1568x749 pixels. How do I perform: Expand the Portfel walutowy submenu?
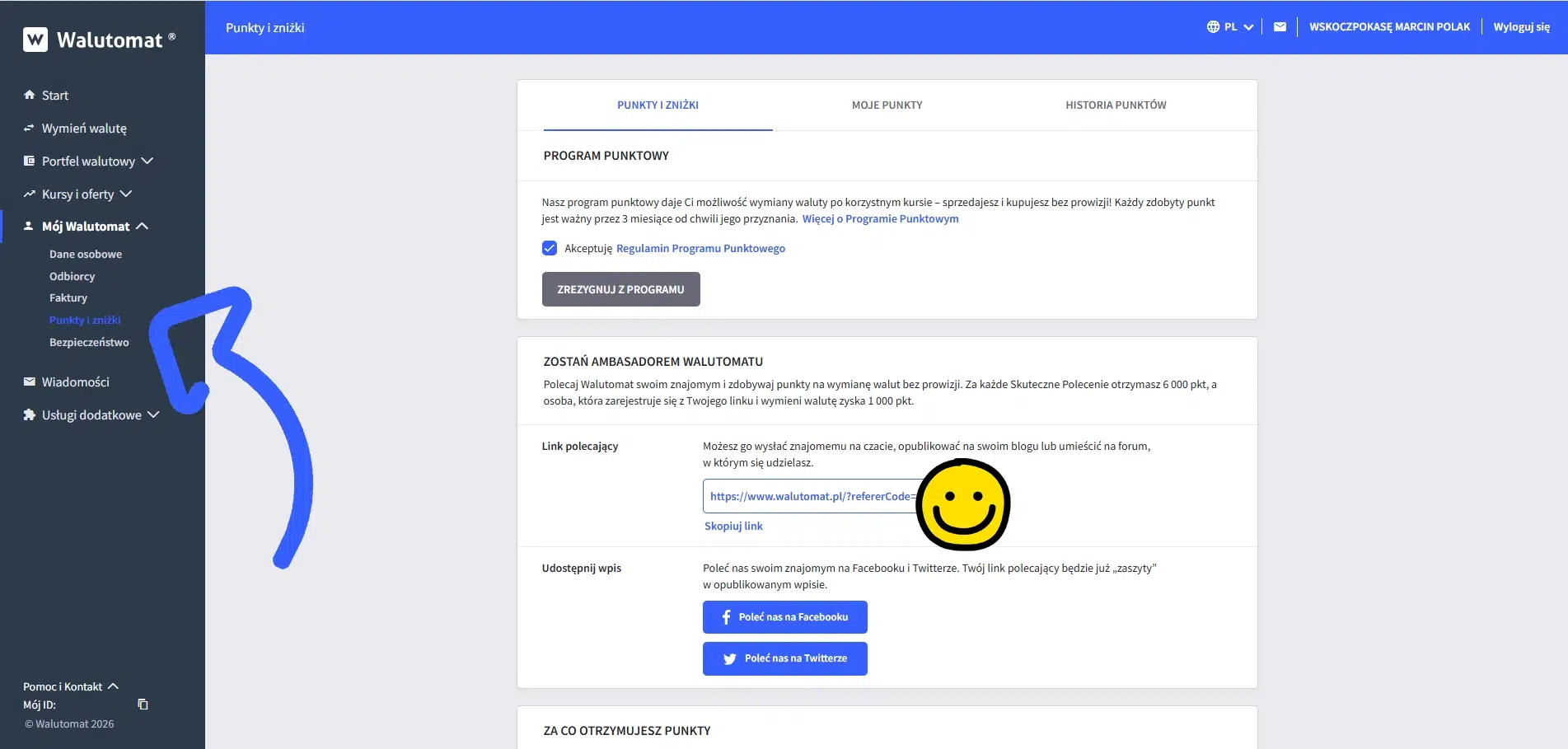point(147,162)
